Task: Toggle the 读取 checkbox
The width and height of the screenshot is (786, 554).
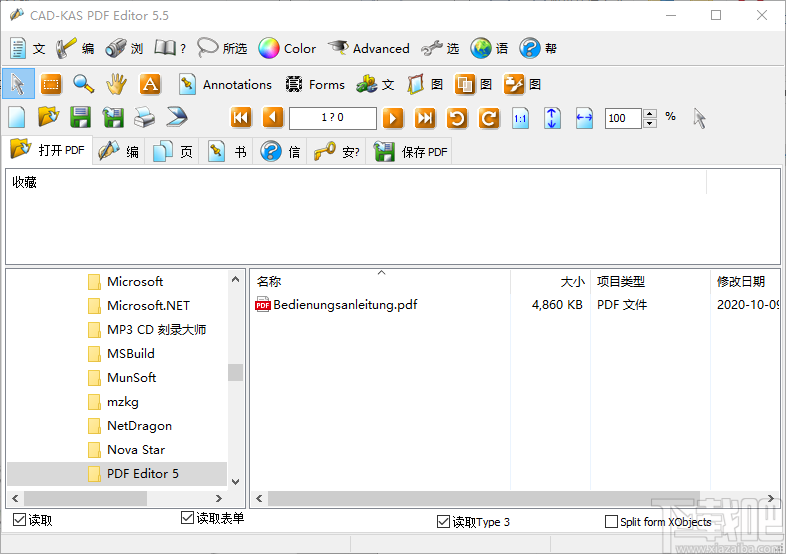Action: [19, 520]
